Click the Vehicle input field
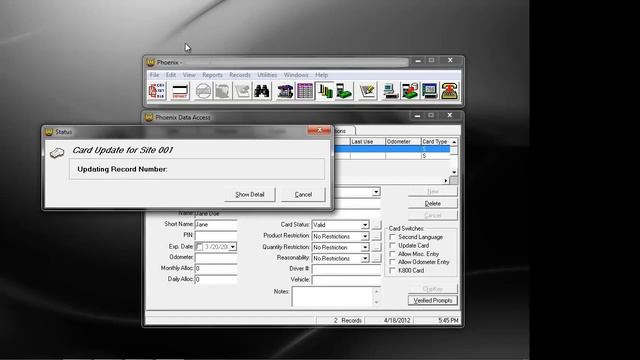The image size is (640, 360). pyautogui.click(x=346, y=280)
